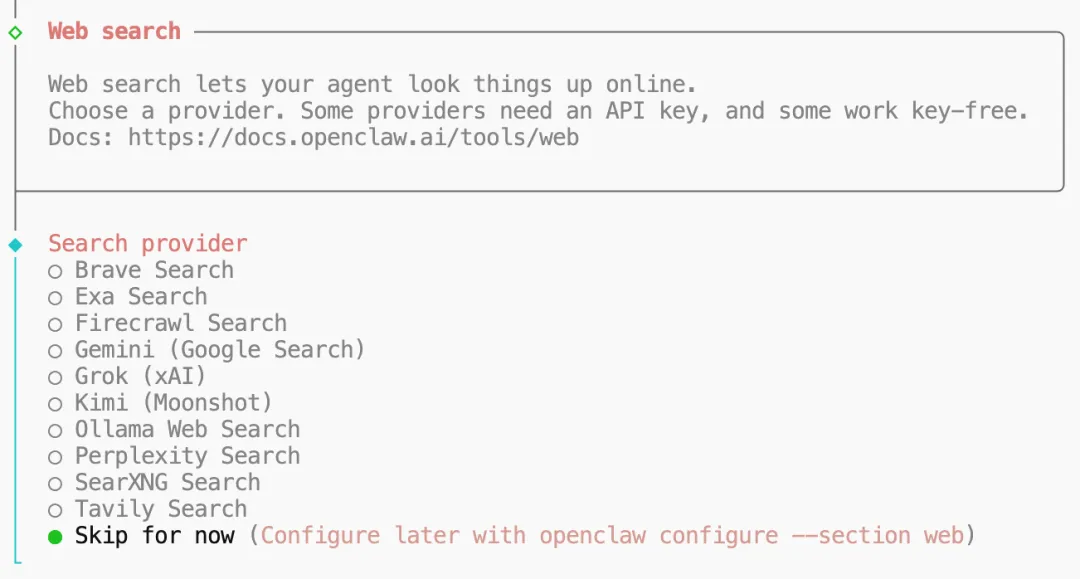
Task: Click the green diamond Web search marker
Action: pos(15,32)
